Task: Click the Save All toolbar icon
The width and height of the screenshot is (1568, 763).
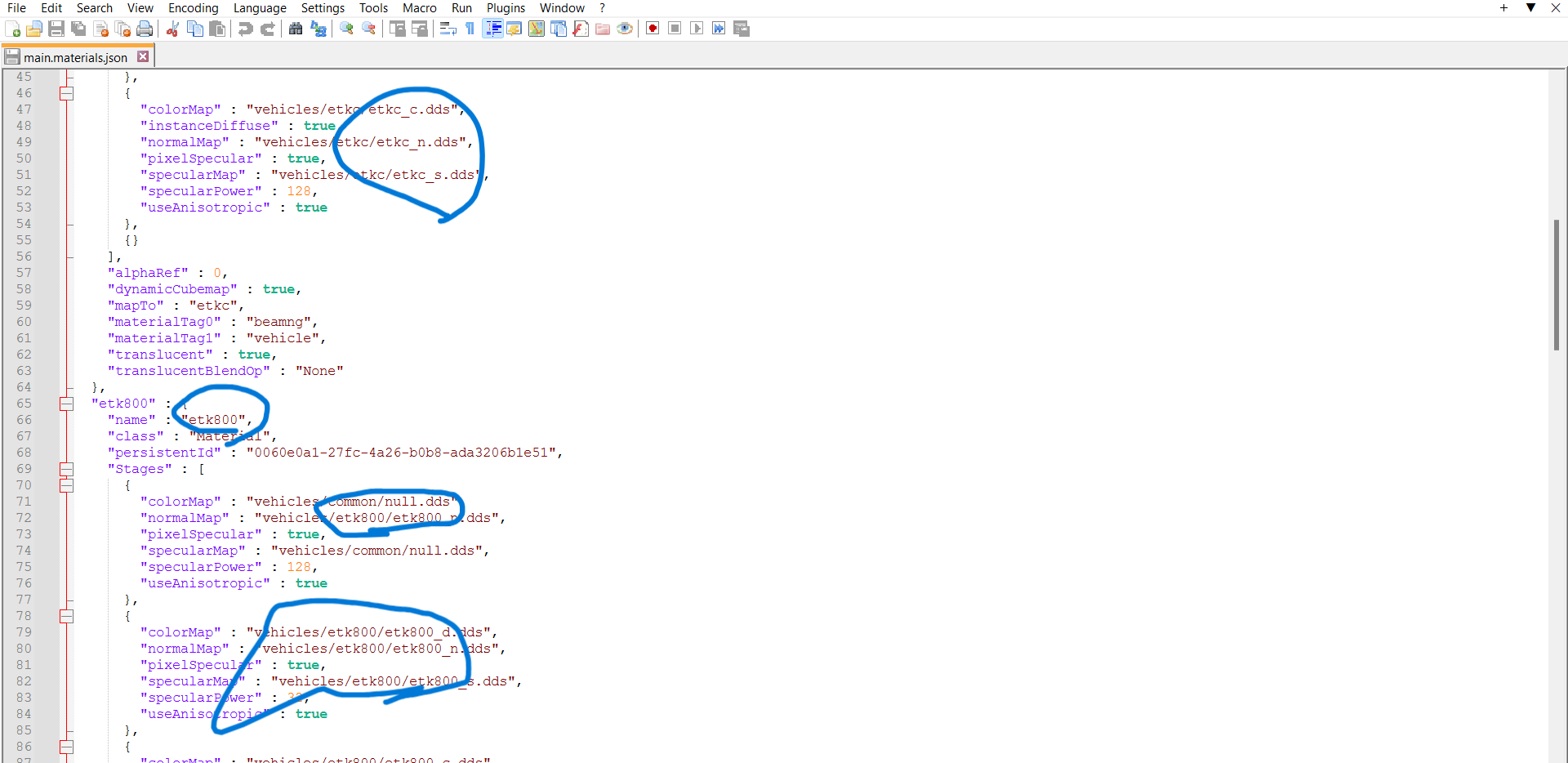Action: click(x=78, y=29)
